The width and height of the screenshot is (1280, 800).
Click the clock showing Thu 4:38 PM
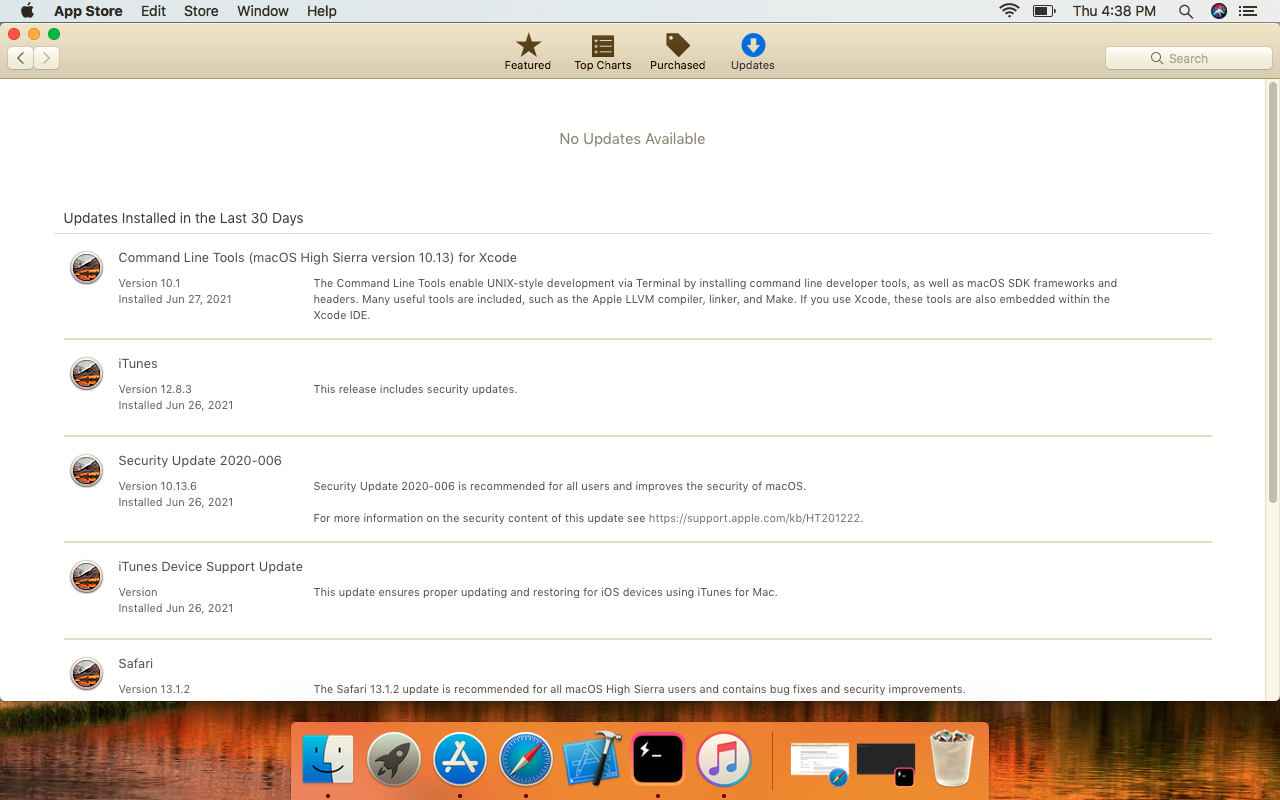tap(1114, 11)
